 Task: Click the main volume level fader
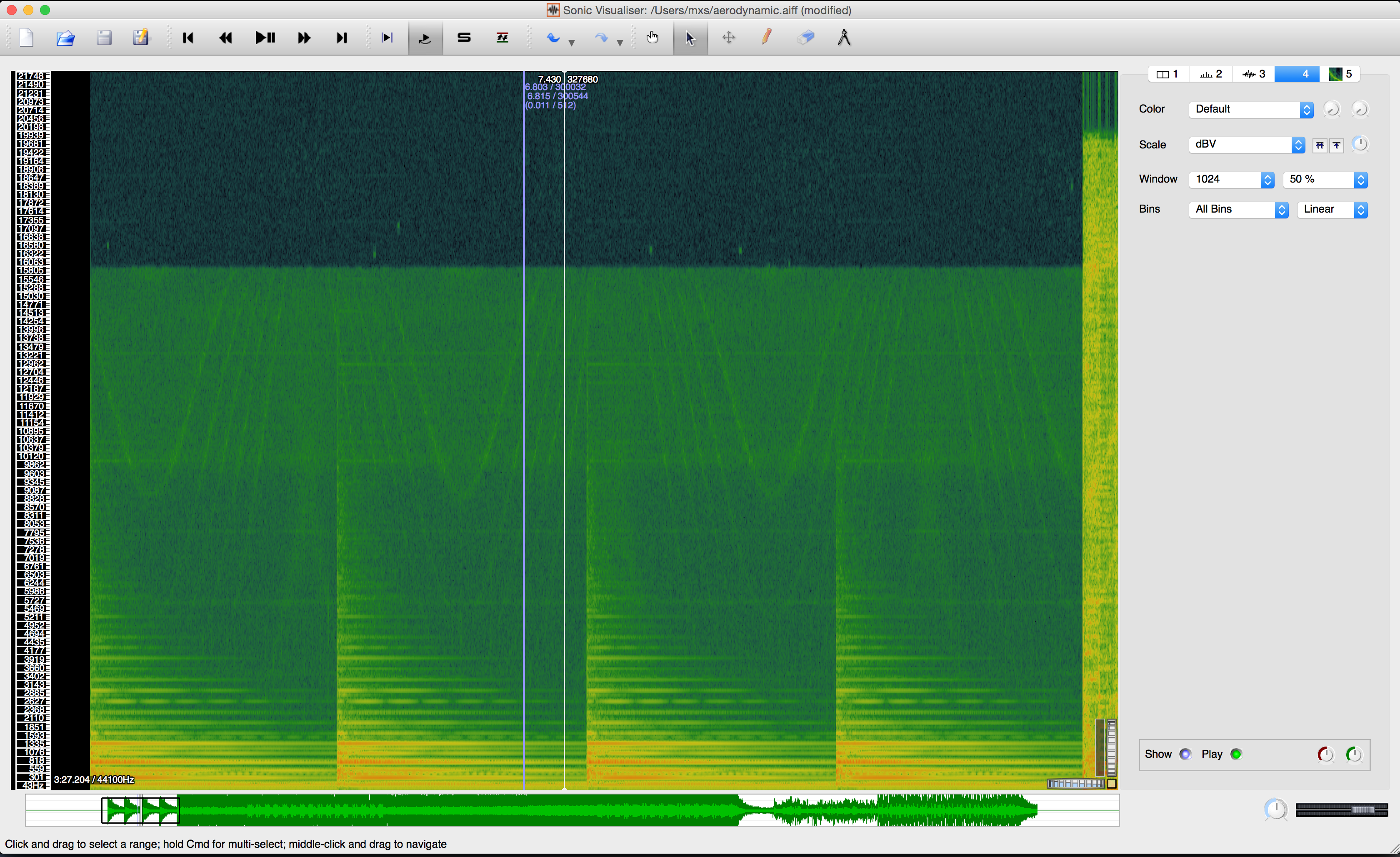(1342, 810)
